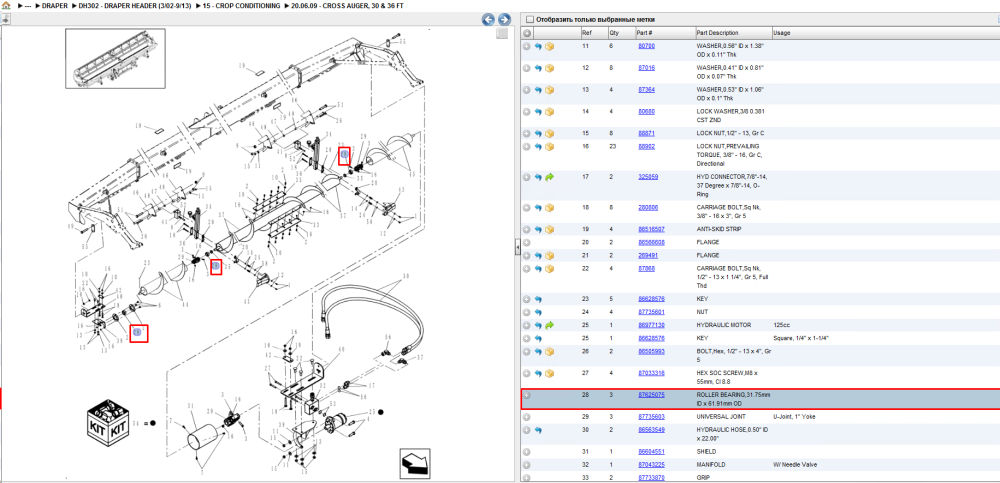Click the gray square button on the diagram corner

coord(502,34)
